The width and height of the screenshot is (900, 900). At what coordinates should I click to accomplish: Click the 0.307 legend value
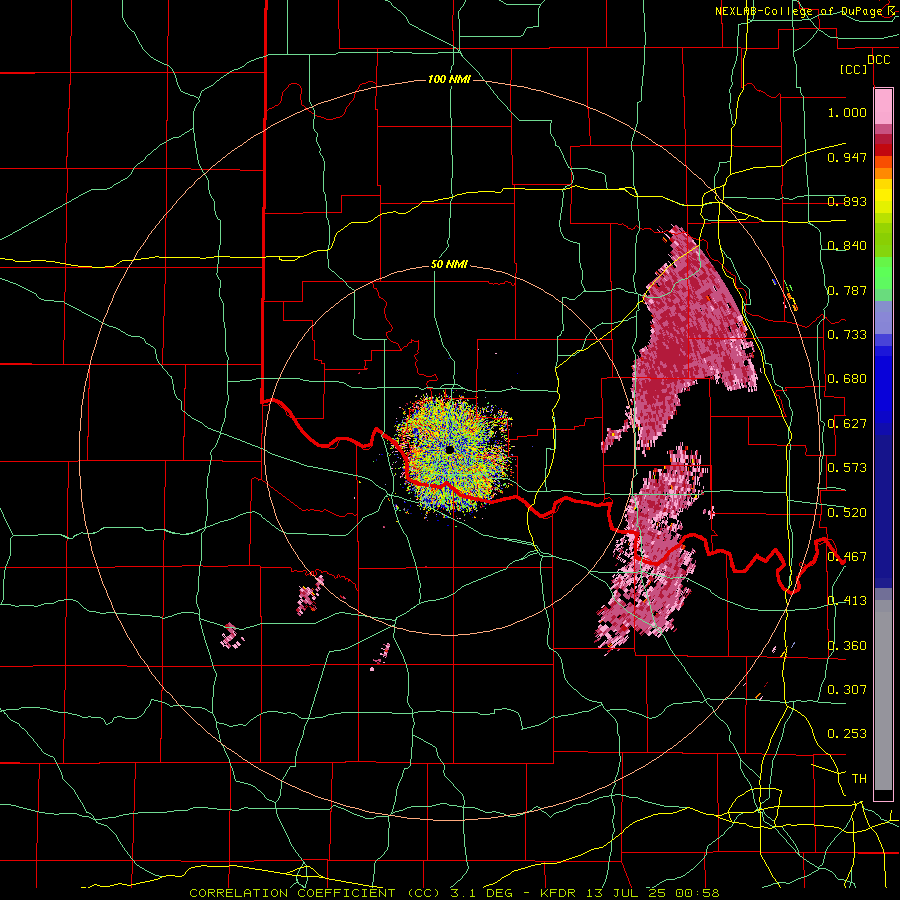[847, 690]
